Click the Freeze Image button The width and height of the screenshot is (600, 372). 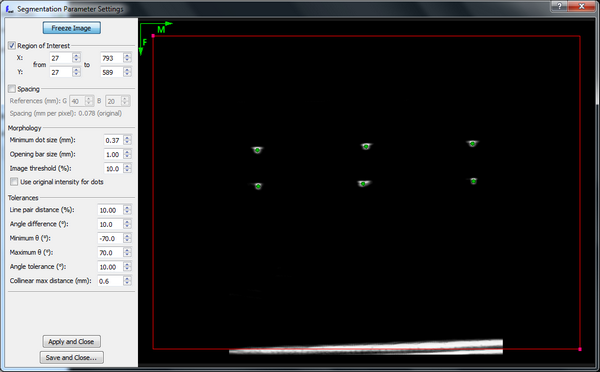click(x=72, y=28)
